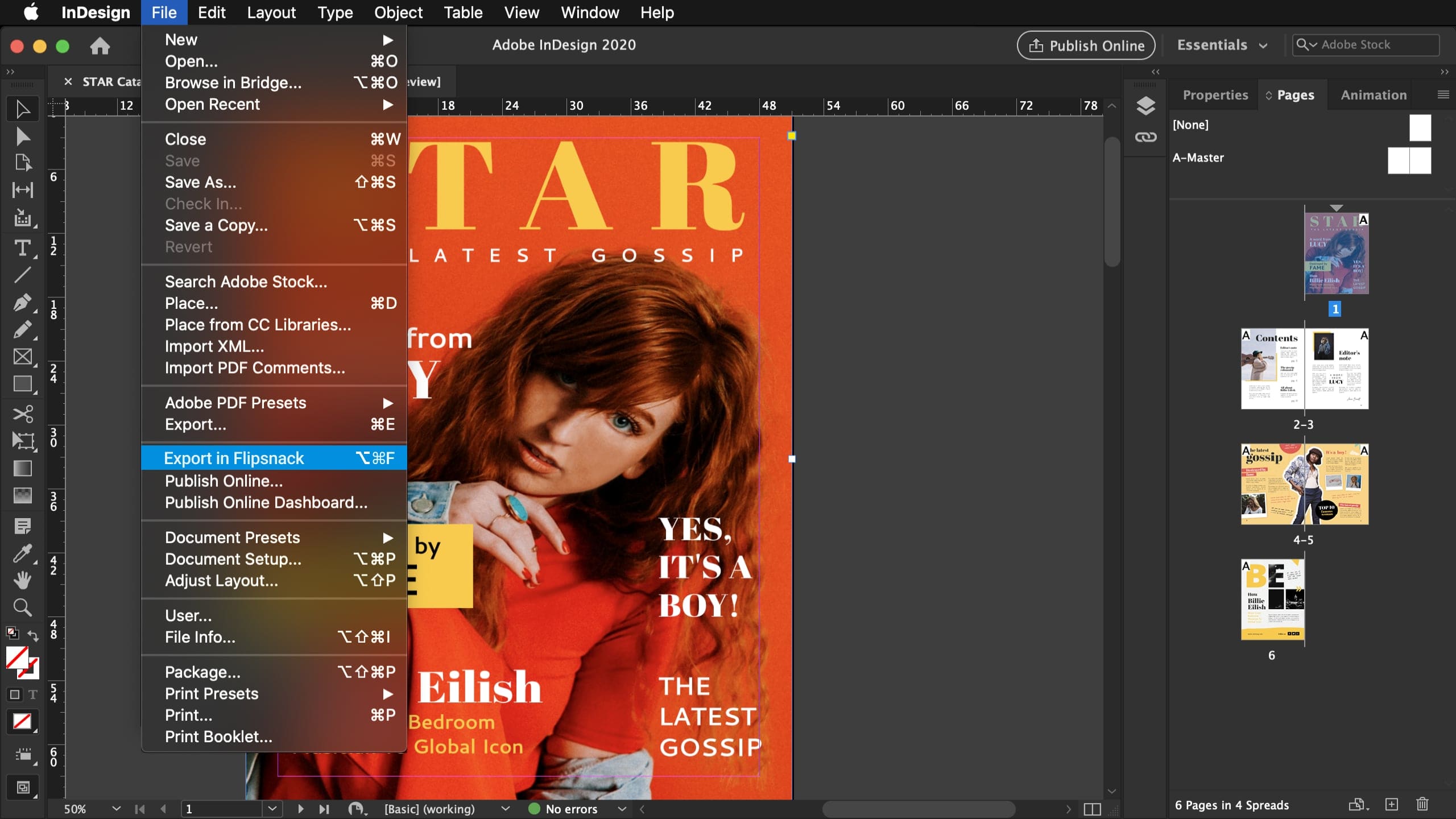Open the Pages panel options menu
Viewport: 1456px width, 819px height.
(x=1442, y=95)
